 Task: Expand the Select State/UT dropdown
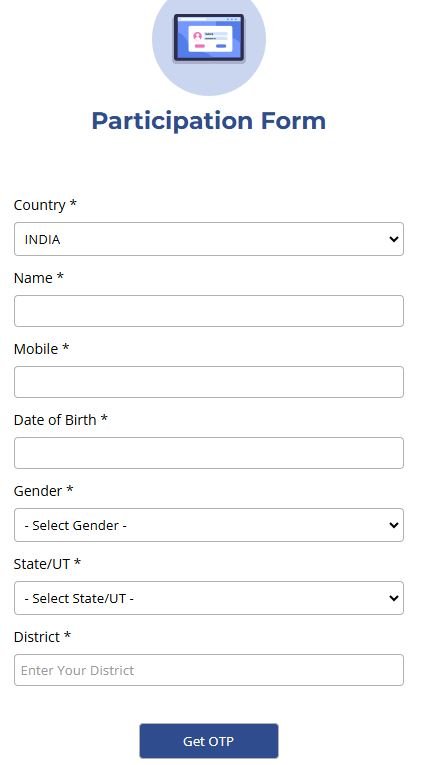click(x=209, y=598)
